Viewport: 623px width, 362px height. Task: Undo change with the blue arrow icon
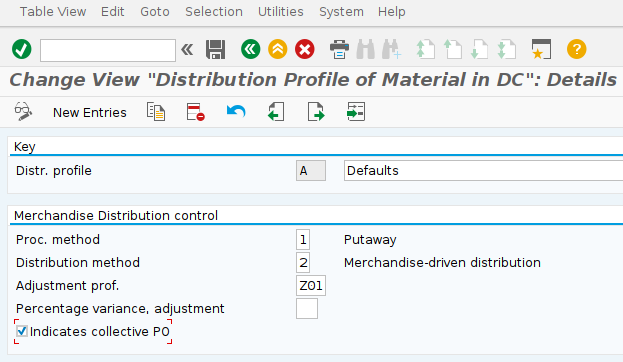236,112
